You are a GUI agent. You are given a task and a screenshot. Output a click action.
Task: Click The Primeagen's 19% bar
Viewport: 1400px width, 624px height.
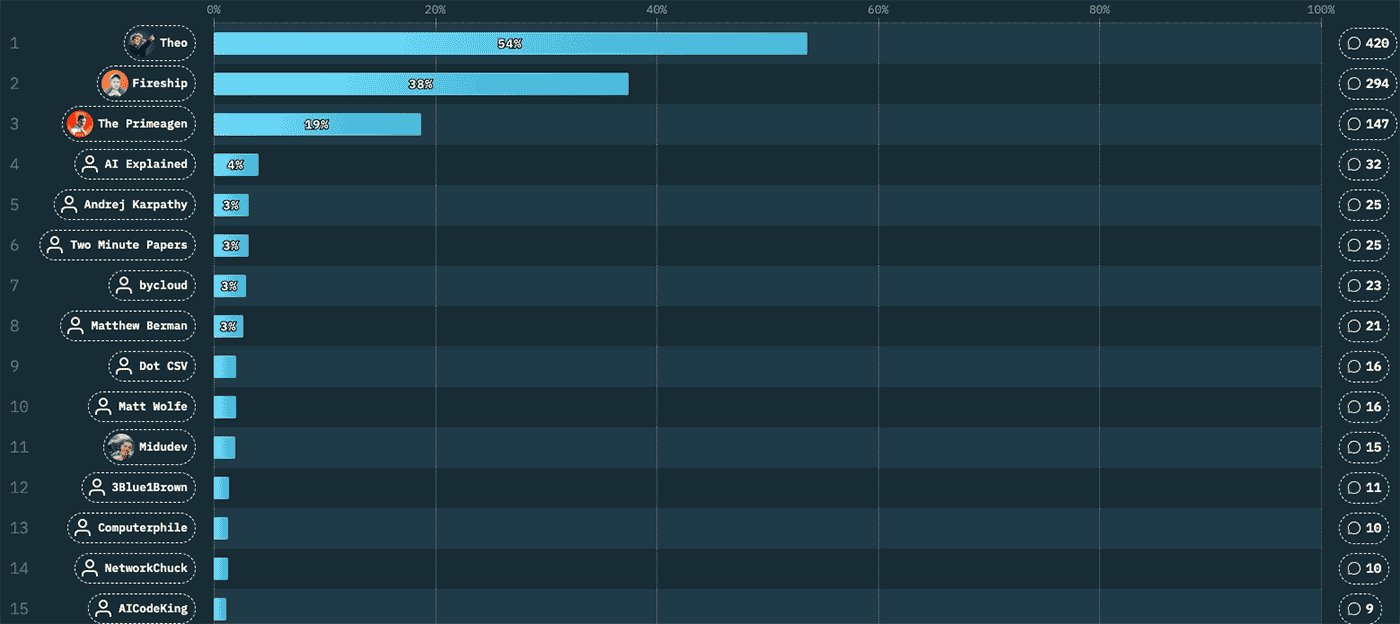coord(317,124)
